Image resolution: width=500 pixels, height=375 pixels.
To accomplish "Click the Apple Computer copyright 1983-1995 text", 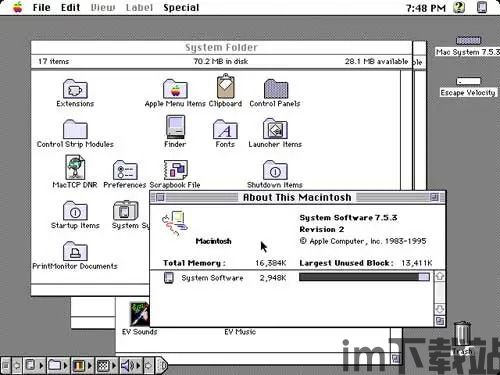I will tap(363, 241).
